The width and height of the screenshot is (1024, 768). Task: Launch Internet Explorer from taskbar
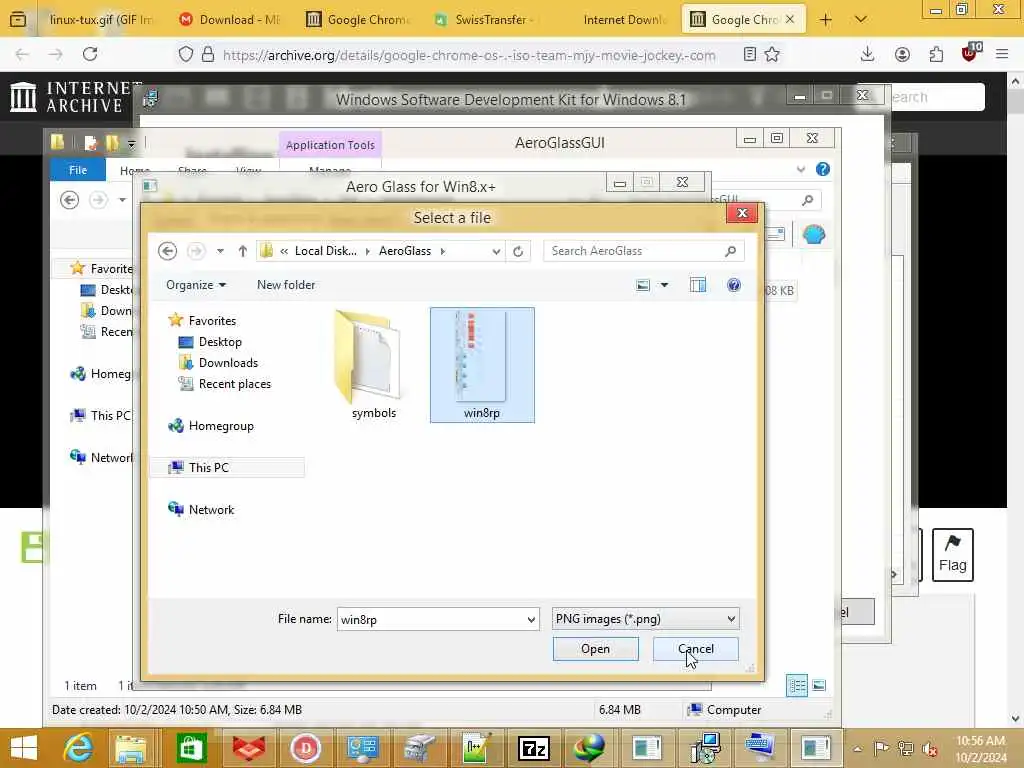point(78,748)
